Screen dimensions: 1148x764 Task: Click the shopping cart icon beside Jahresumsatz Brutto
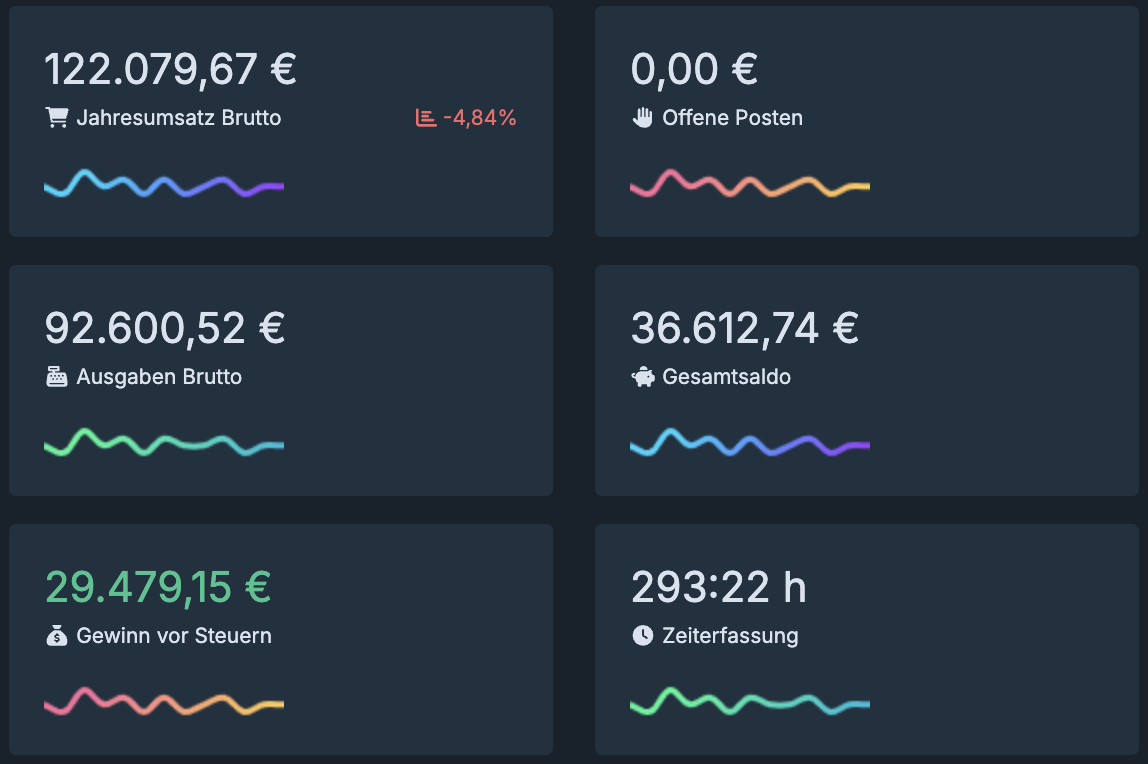(57, 117)
